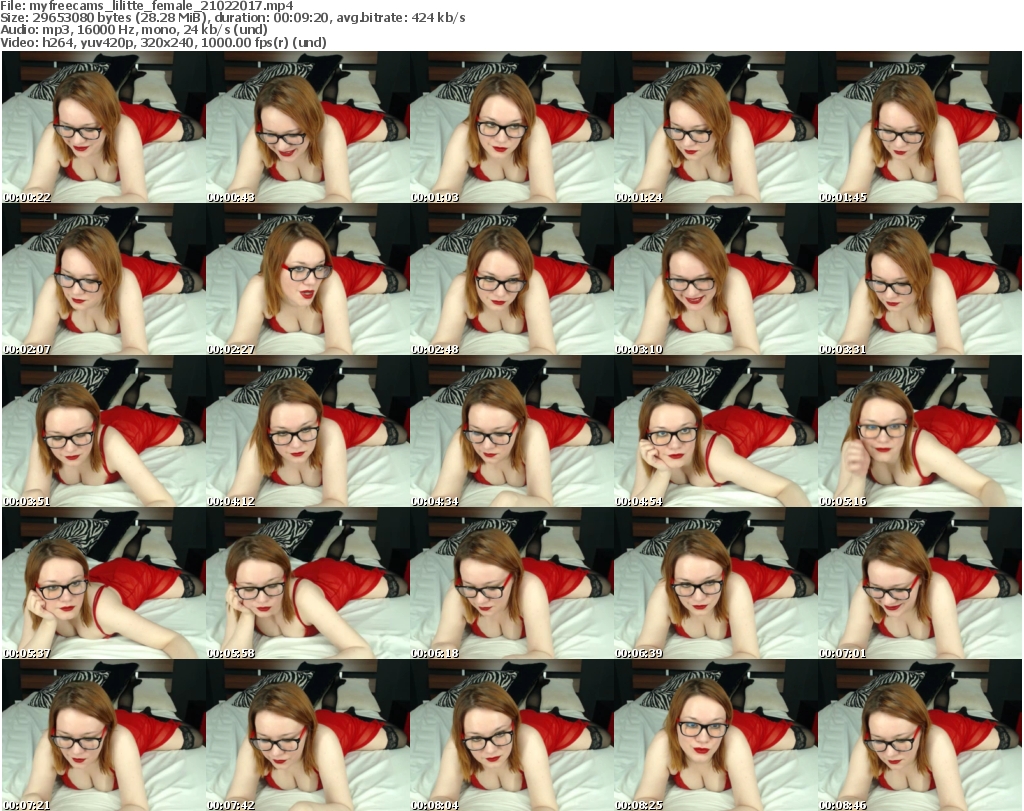Viewport: 1024px width, 811px height.
Task: Open the frame stamped 00:02:48
Action: (x=511, y=279)
